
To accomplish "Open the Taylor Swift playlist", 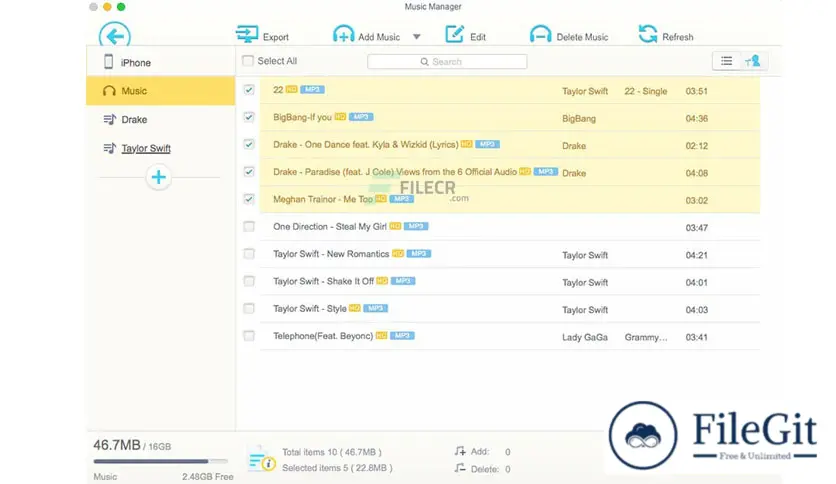I will coord(160,148).
